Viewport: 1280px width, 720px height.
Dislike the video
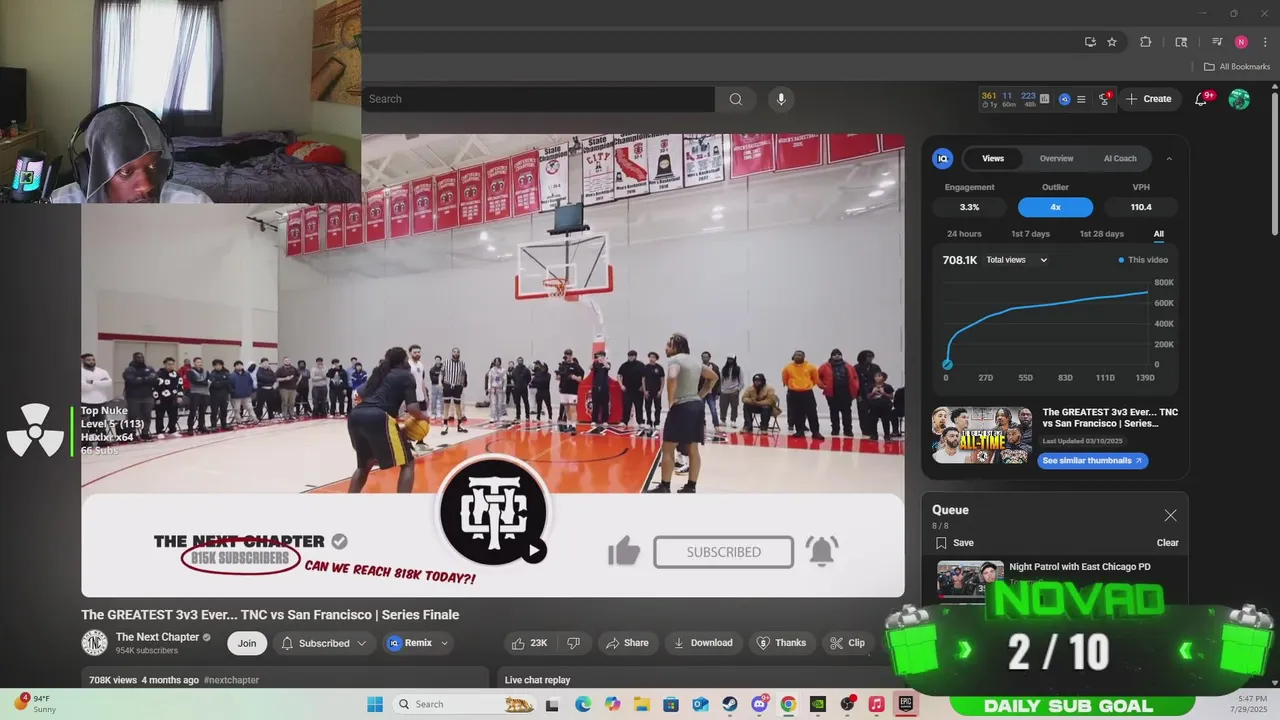coord(574,643)
